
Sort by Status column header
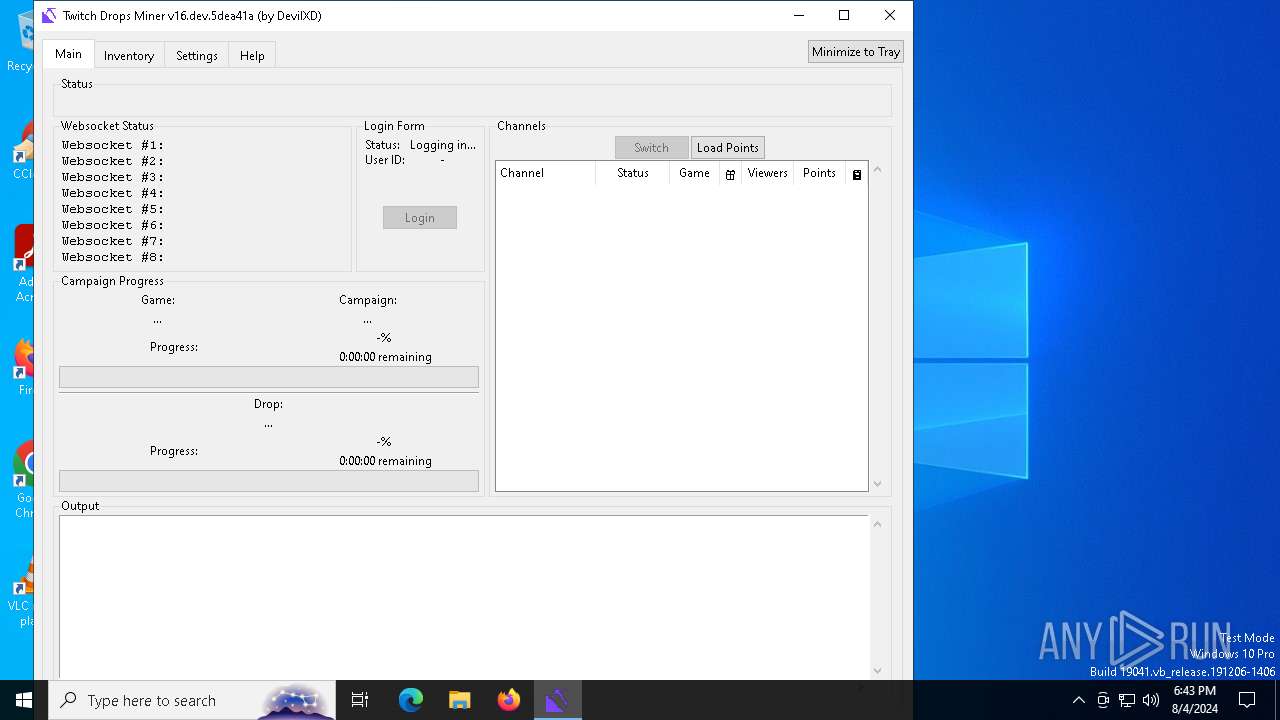[x=633, y=173]
